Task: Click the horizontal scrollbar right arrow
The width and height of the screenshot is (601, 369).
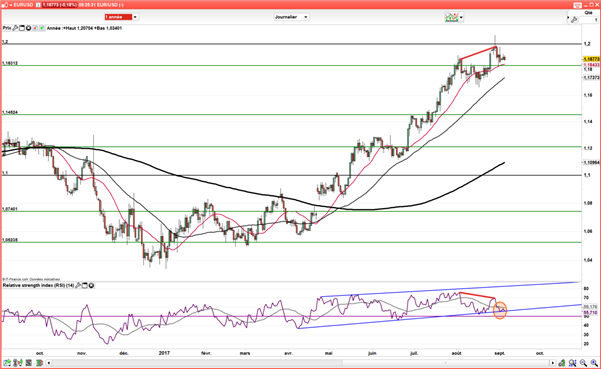Action: pos(552,362)
